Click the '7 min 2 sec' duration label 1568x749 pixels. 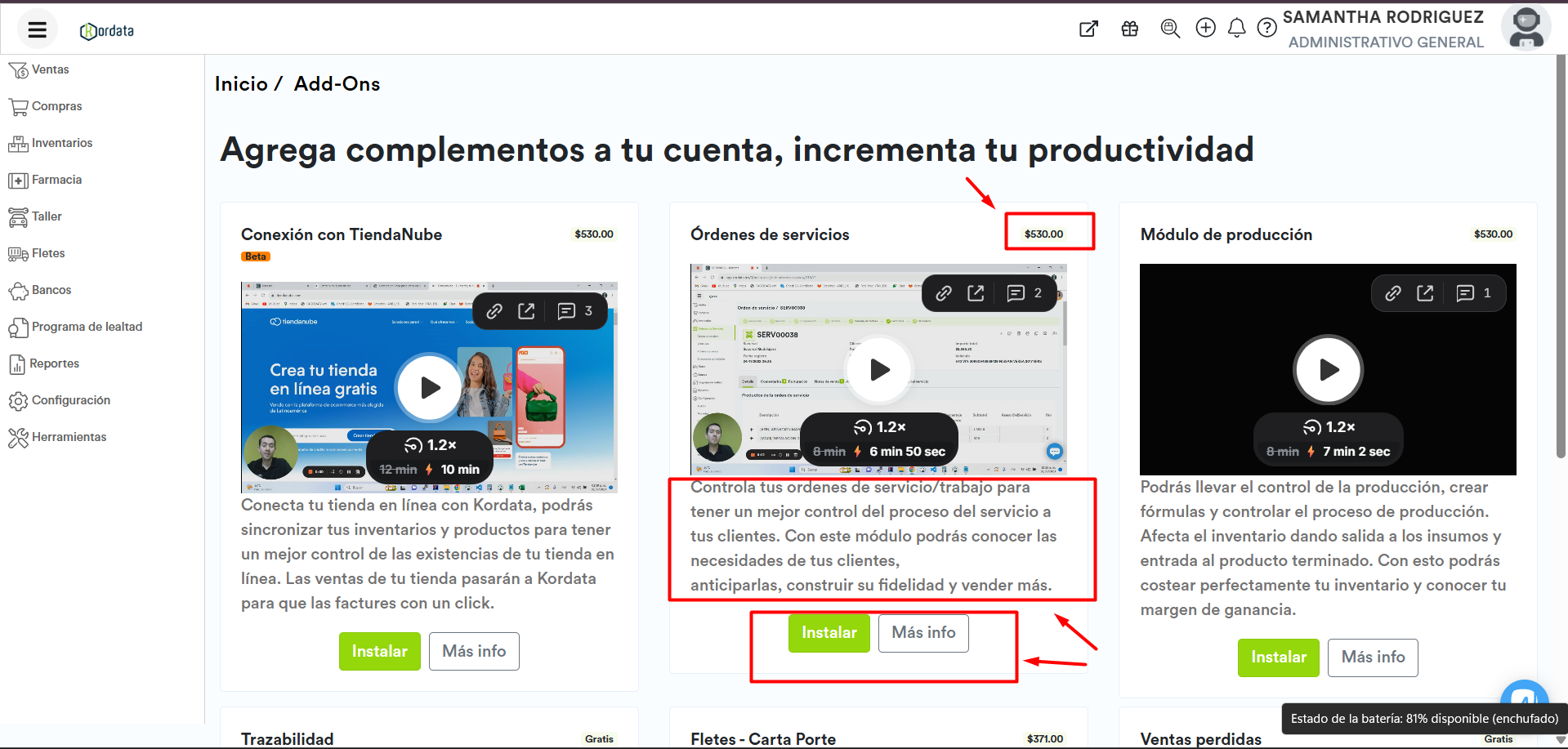click(1356, 452)
